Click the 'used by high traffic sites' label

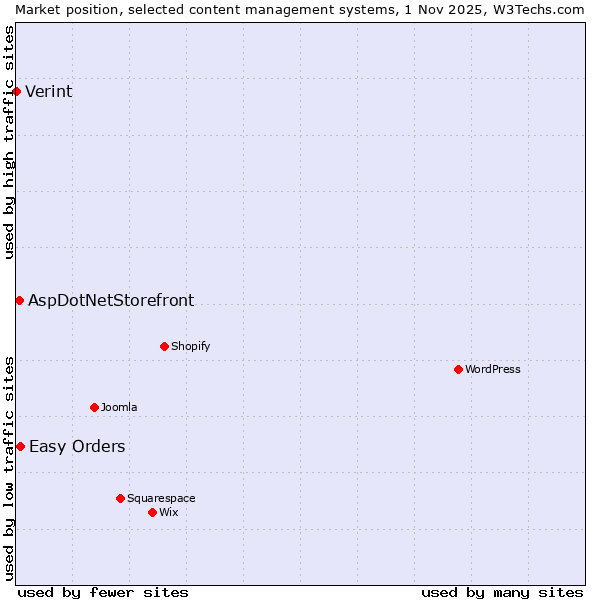pos(9,142)
